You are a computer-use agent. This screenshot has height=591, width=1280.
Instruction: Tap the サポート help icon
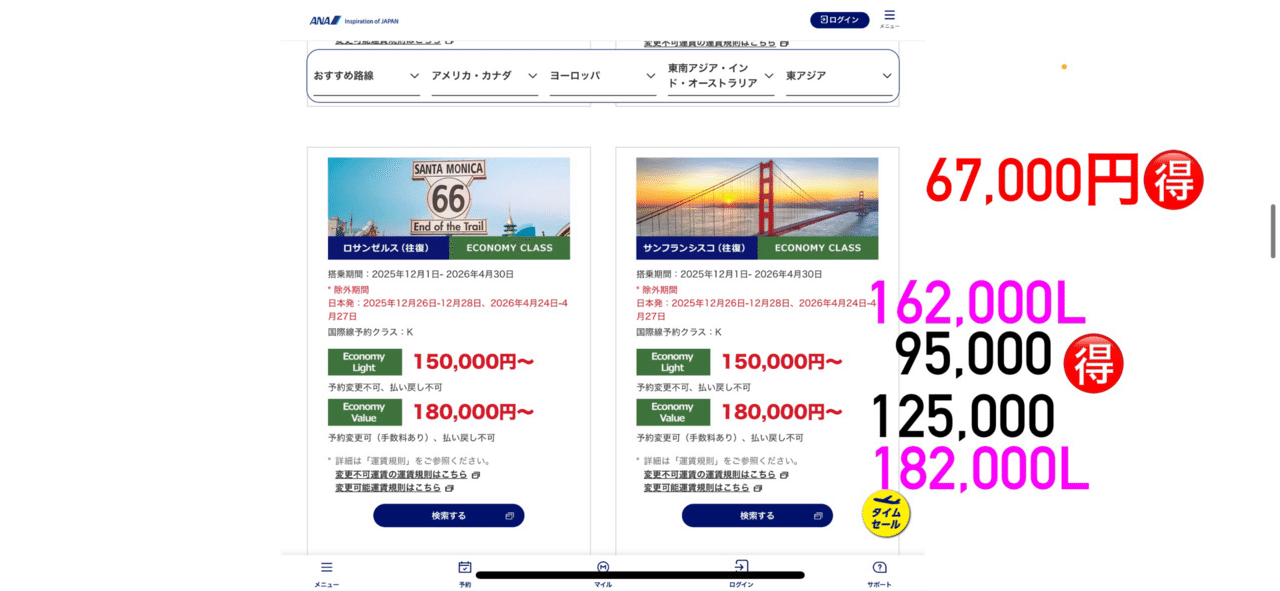(x=879, y=573)
